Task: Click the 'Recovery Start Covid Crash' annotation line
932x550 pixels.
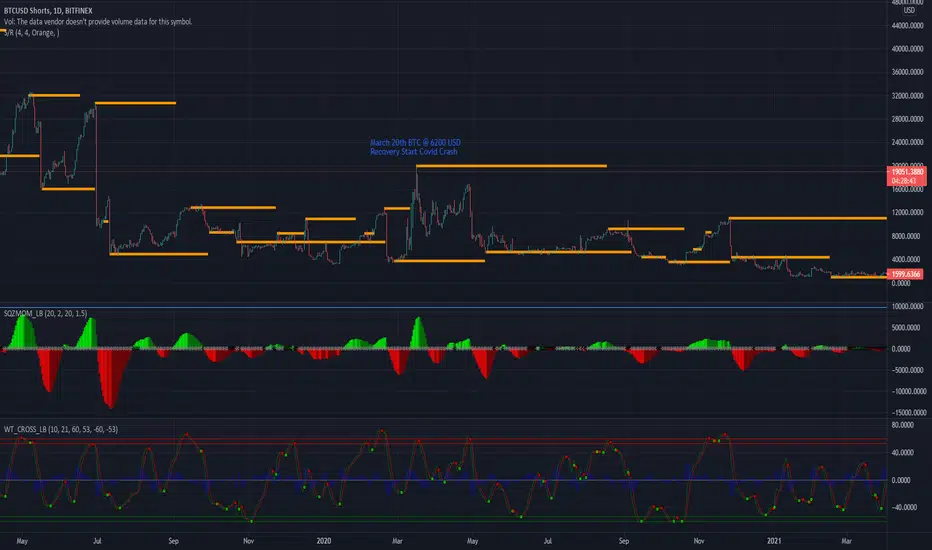Action: (414, 152)
